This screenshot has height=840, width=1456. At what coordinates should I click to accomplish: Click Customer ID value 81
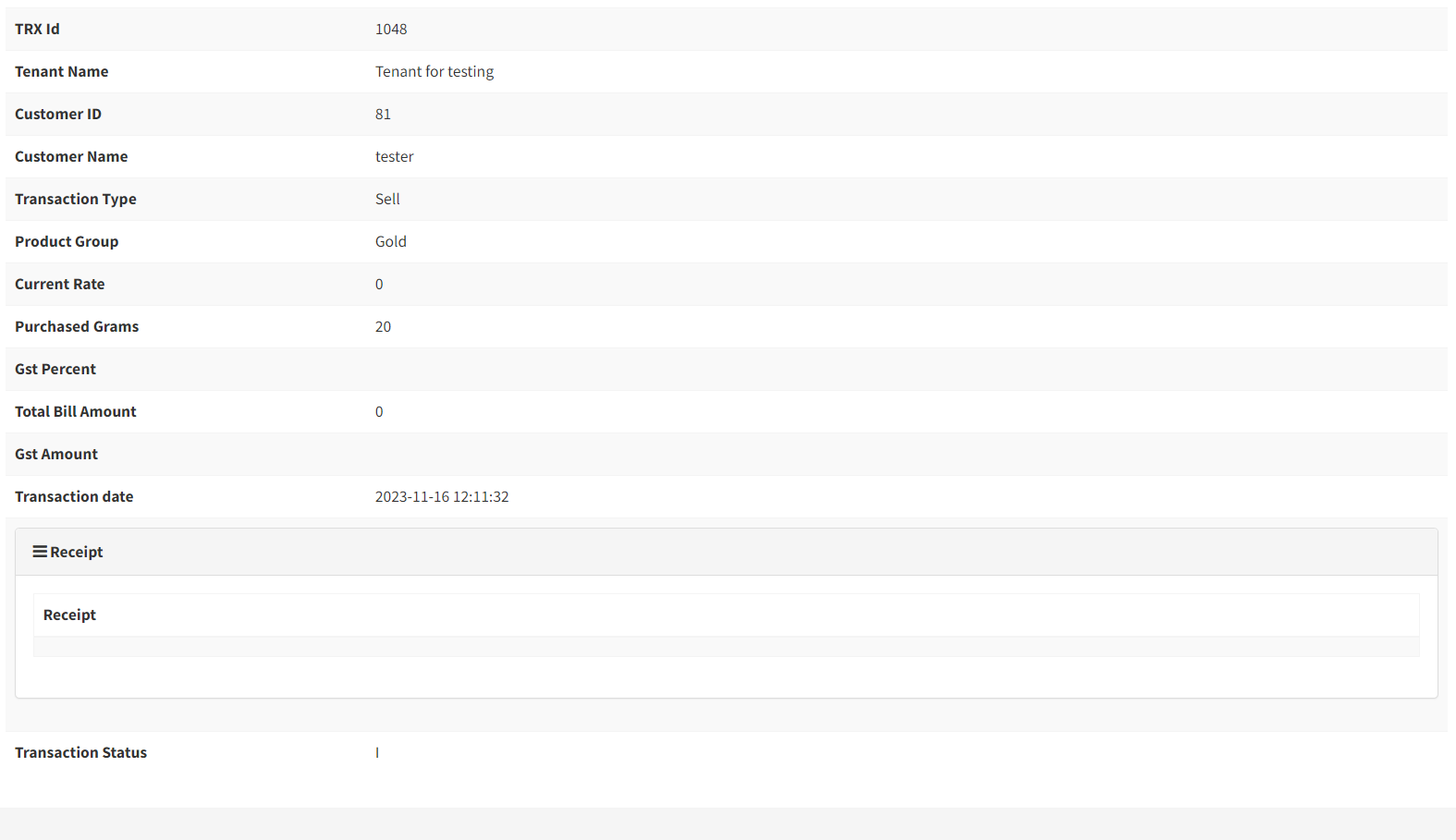coord(383,115)
